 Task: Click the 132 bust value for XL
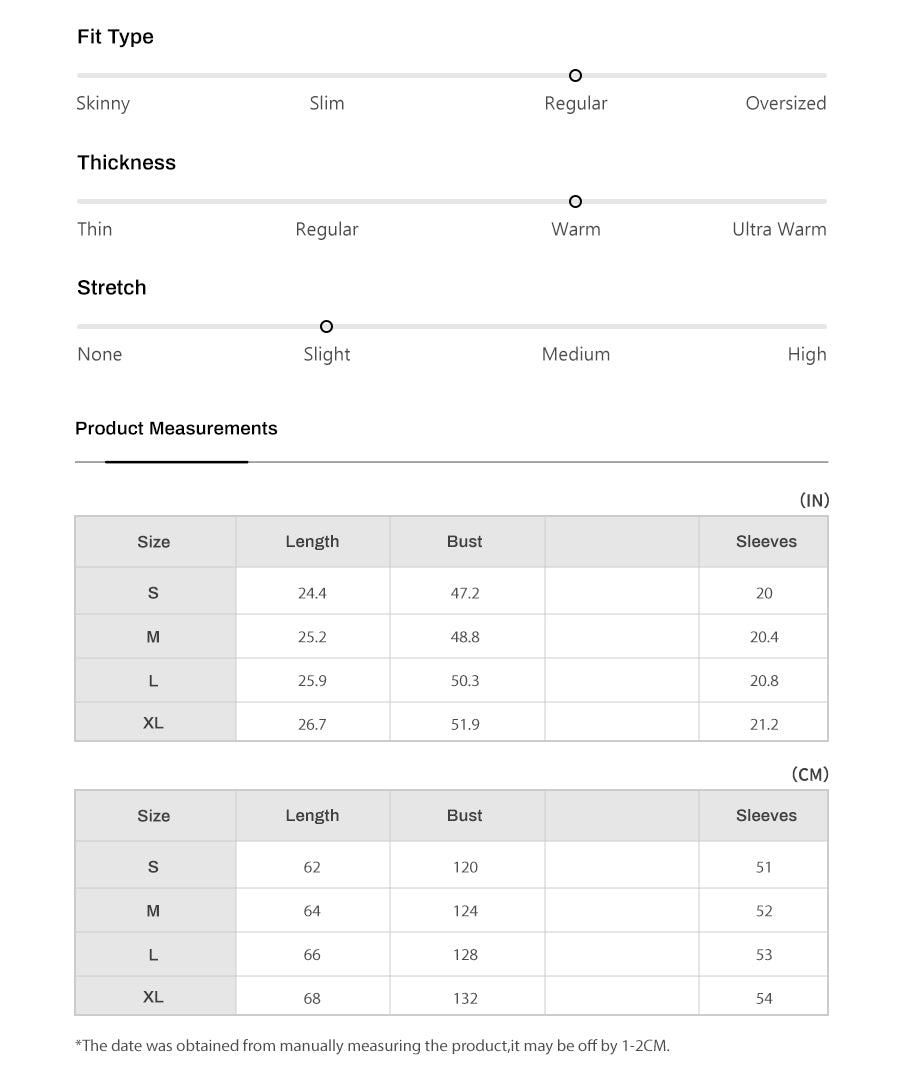465,998
